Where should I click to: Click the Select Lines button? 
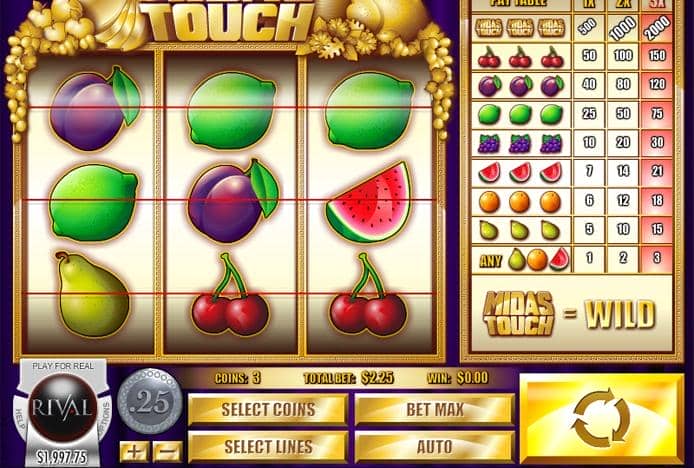tap(268, 447)
